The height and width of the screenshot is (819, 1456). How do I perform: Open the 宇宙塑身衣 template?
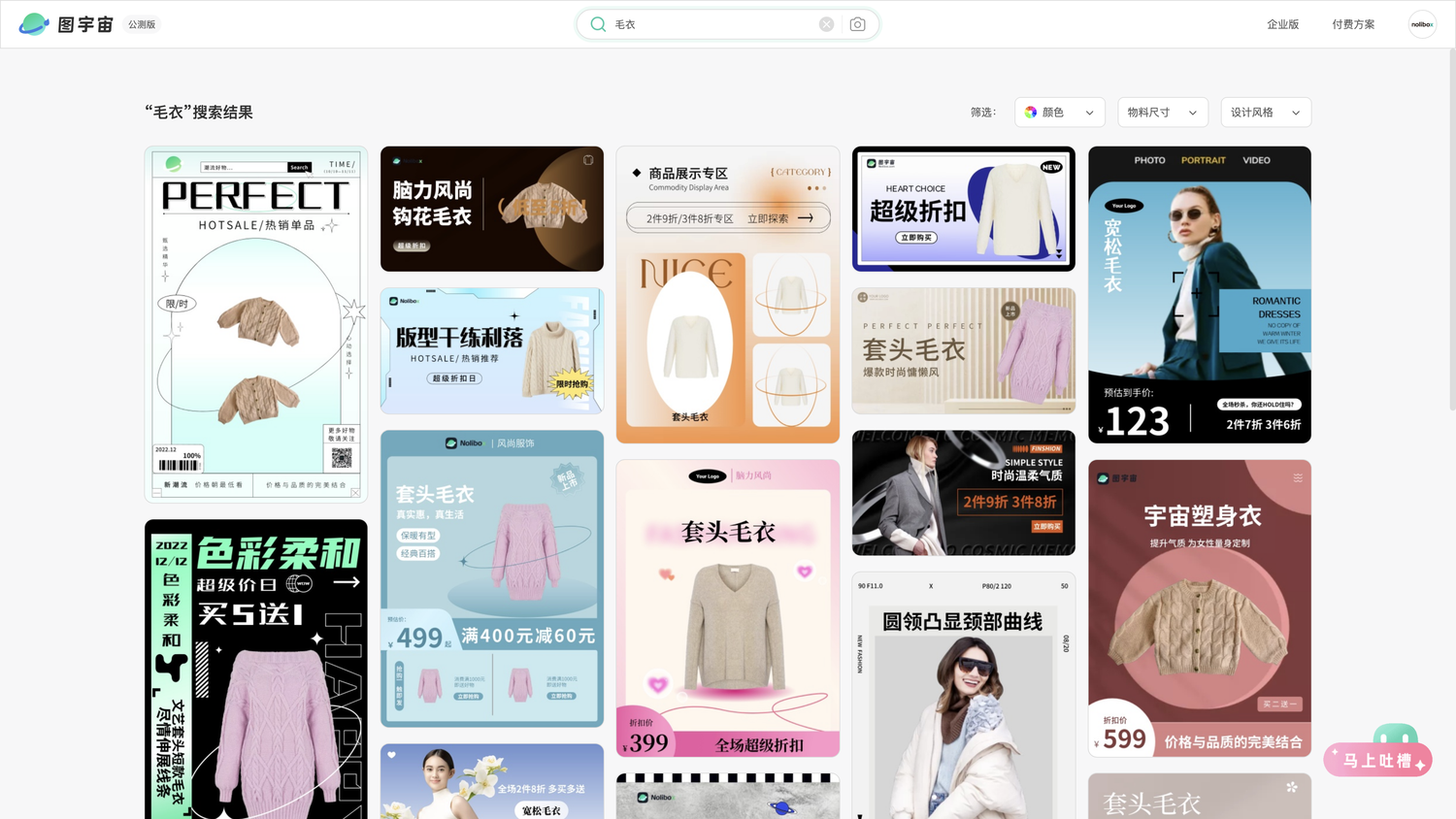(1200, 608)
